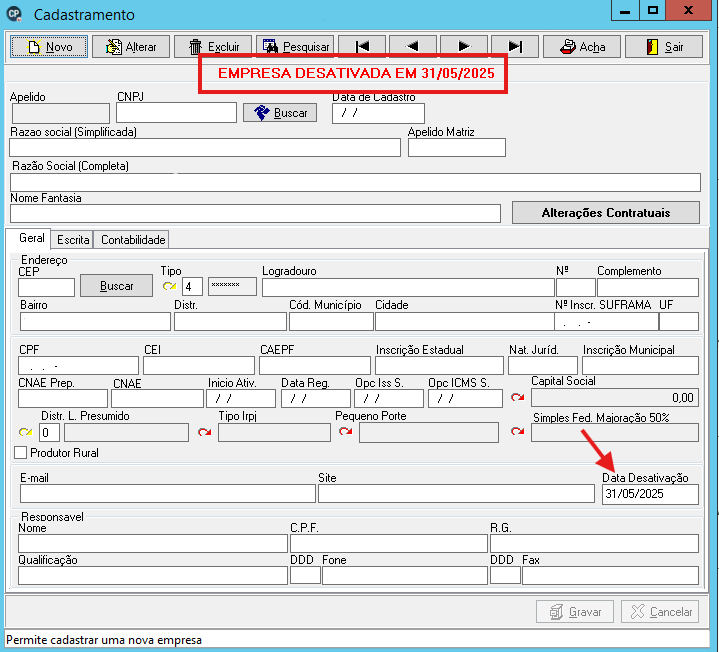Open Alterações Contratuais button
The width and height of the screenshot is (719, 652).
click(x=606, y=213)
